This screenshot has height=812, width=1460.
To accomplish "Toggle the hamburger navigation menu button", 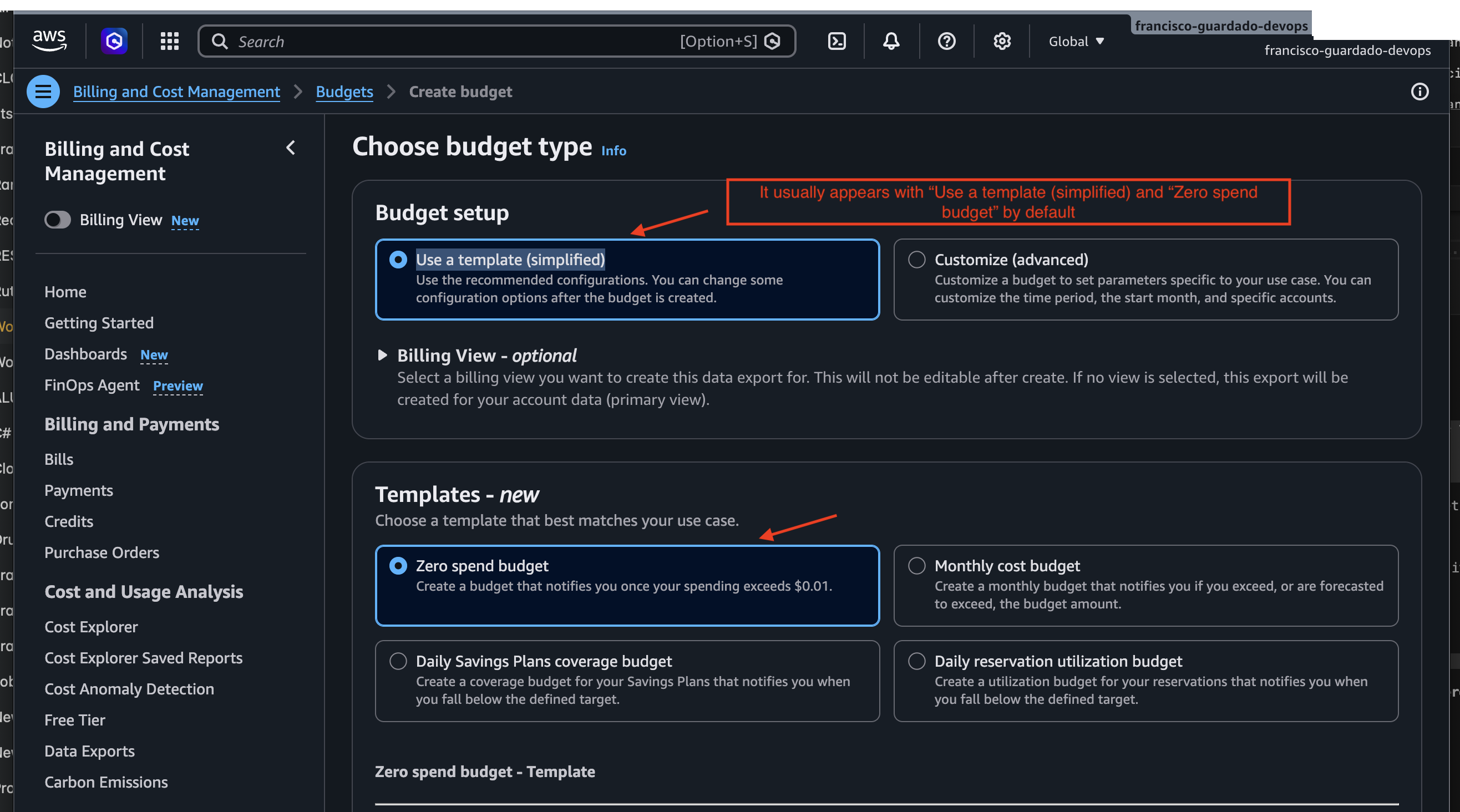I will pos(43,92).
